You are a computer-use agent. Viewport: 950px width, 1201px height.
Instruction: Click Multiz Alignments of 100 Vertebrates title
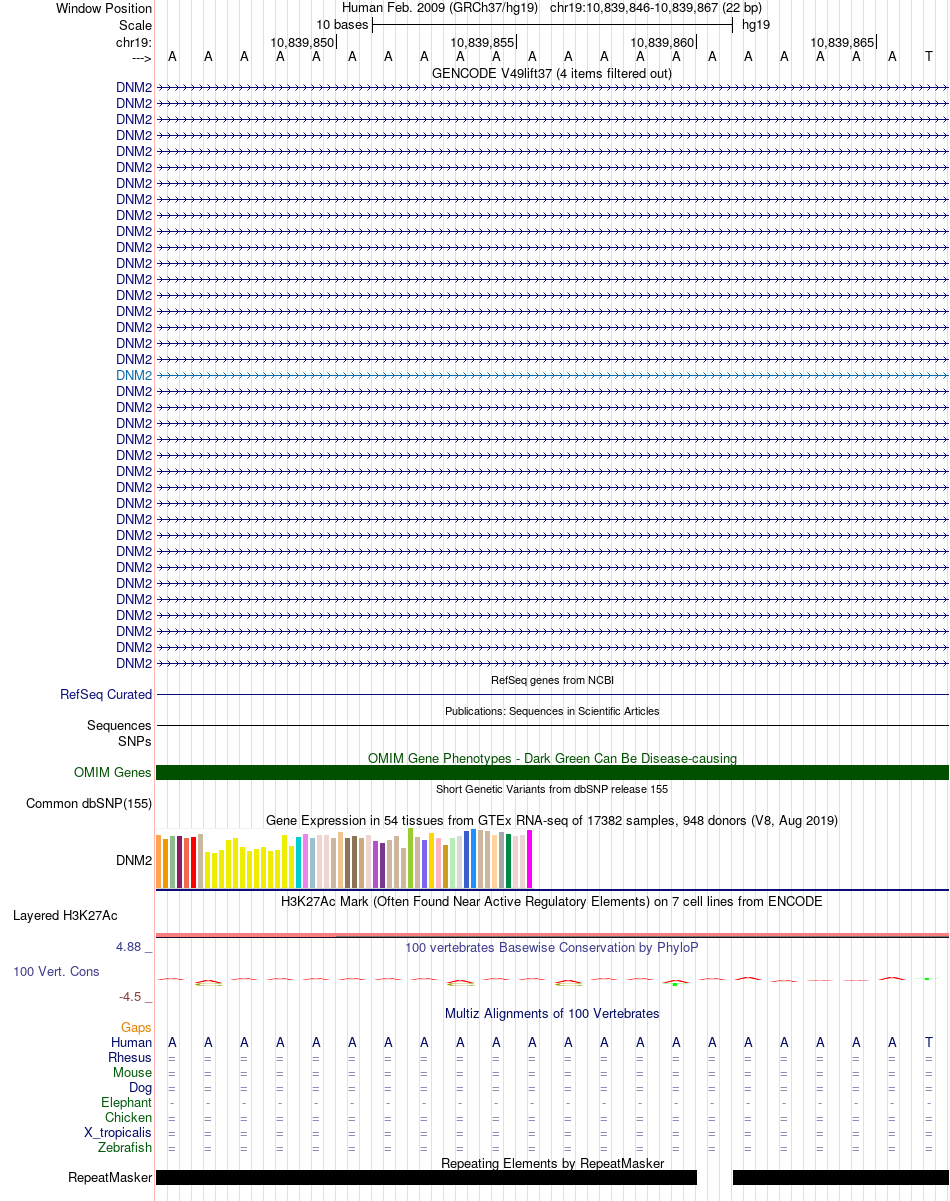click(552, 1013)
